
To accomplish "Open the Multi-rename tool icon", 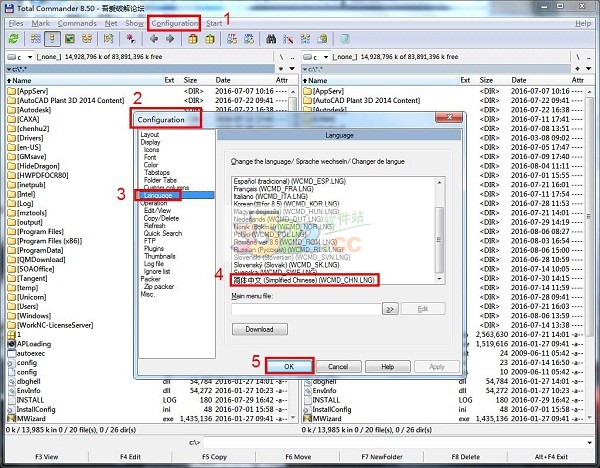I will tap(288, 39).
